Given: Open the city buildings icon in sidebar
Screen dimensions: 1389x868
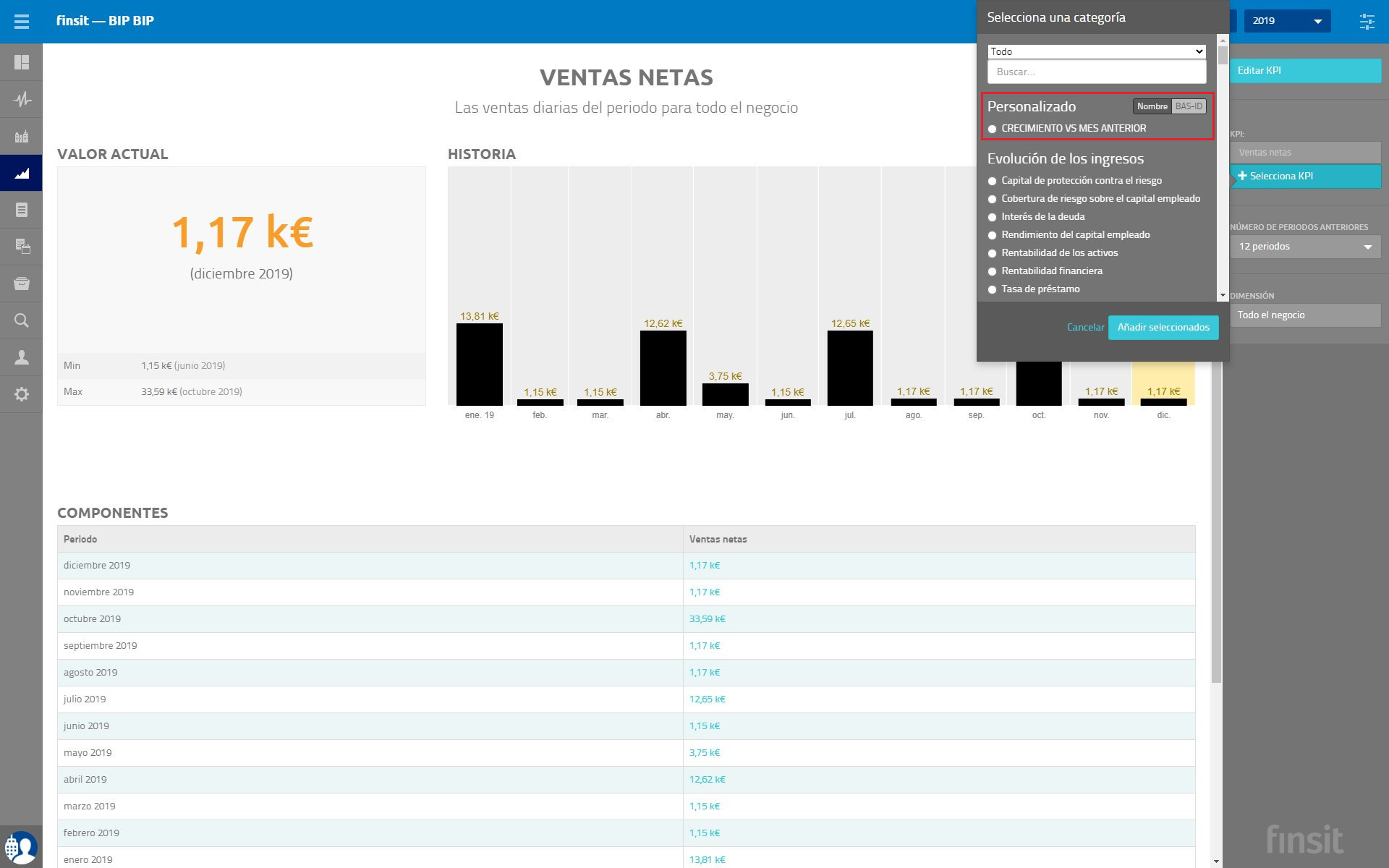Looking at the screenshot, I should pyautogui.click(x=22, y=136).
